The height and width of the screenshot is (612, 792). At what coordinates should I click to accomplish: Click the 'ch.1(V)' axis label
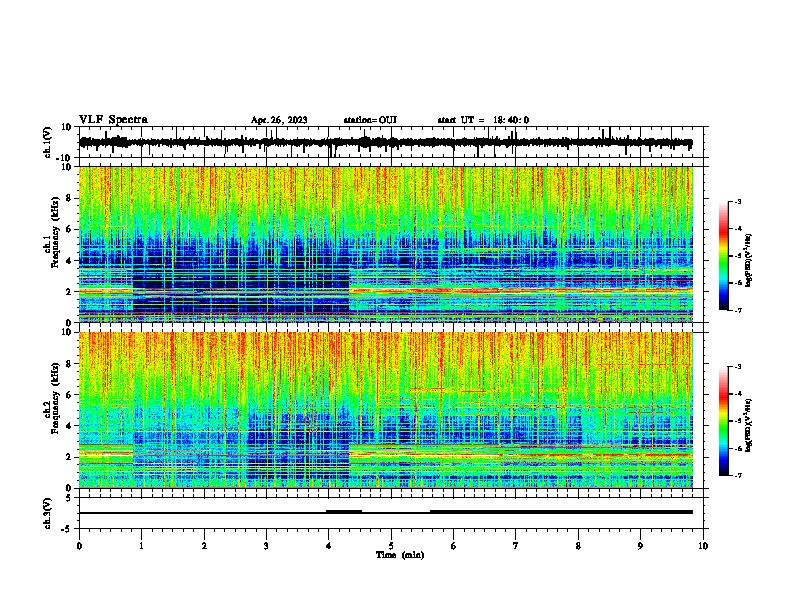pos(48,142)
